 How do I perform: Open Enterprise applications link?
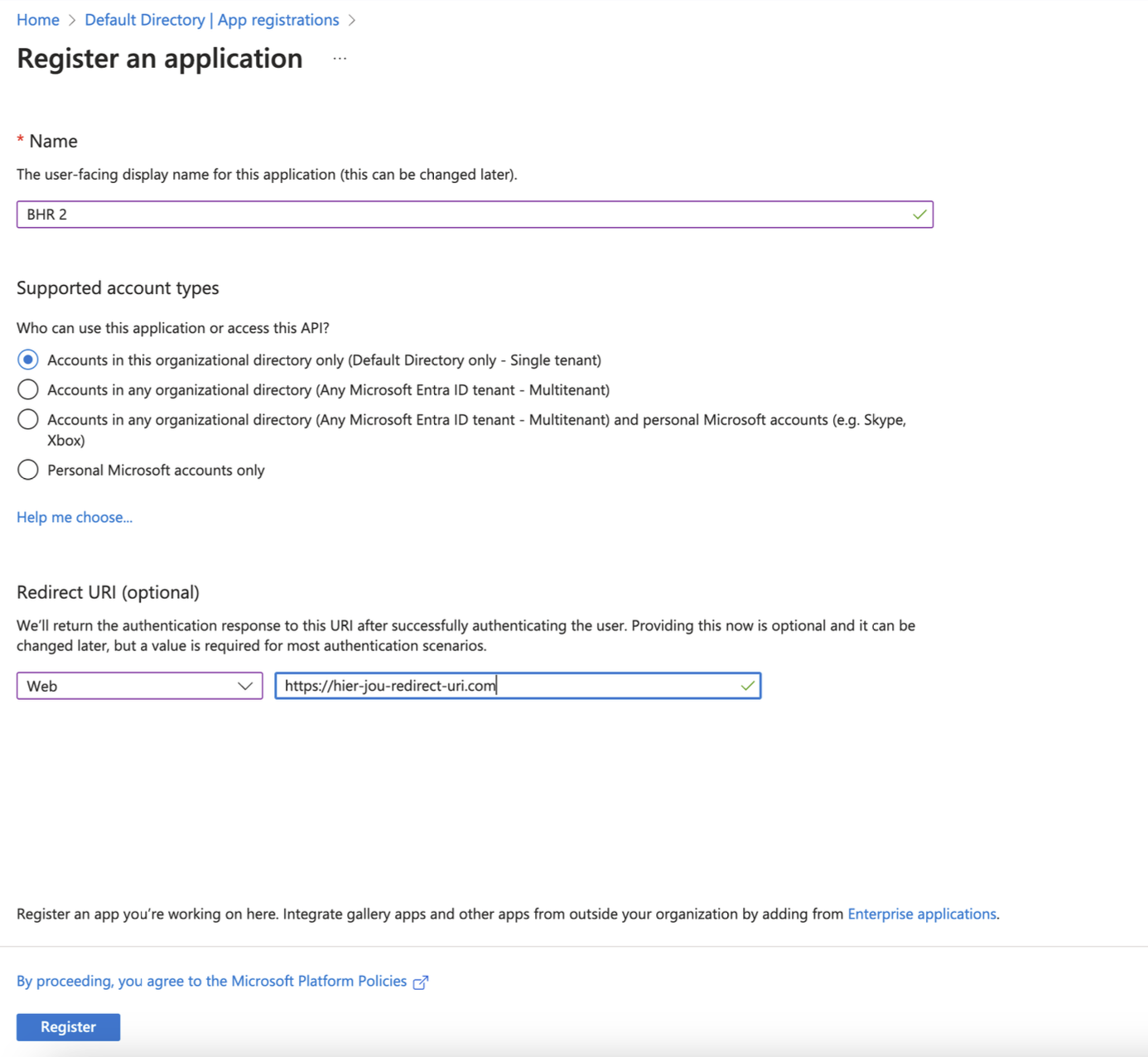pyautogui.click(x=922, y=915)
